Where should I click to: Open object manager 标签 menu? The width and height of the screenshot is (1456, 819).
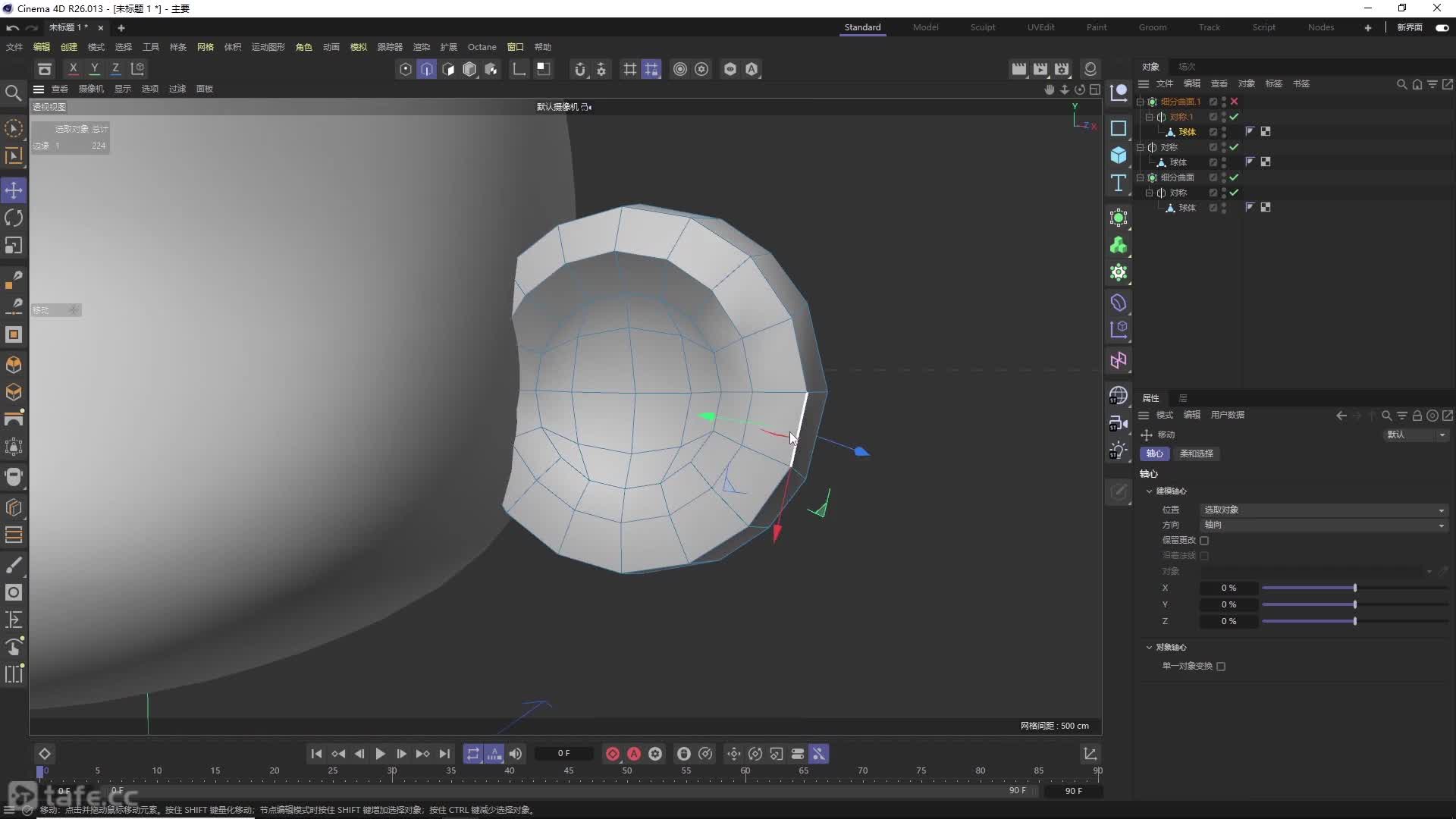click(x=1273, y=84)
